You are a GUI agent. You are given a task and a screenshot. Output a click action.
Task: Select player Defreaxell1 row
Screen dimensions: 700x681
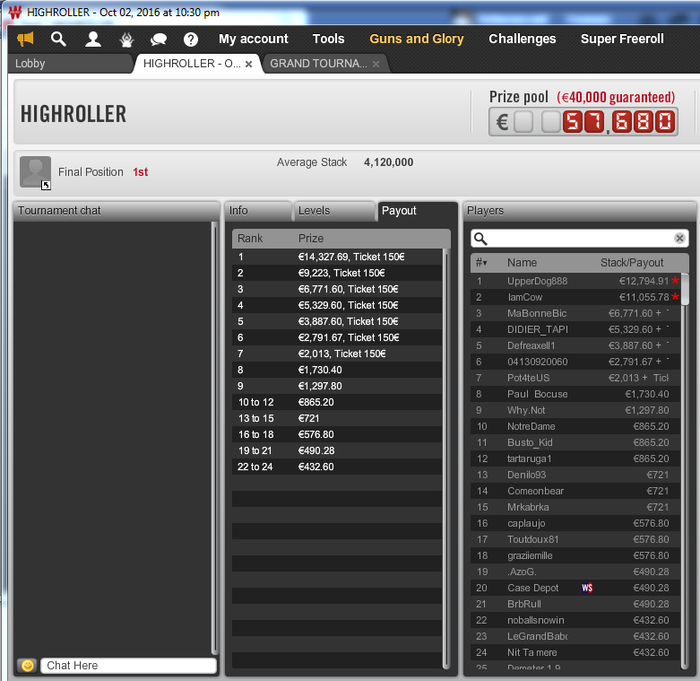pyautogui.click(x=575, y=346)
